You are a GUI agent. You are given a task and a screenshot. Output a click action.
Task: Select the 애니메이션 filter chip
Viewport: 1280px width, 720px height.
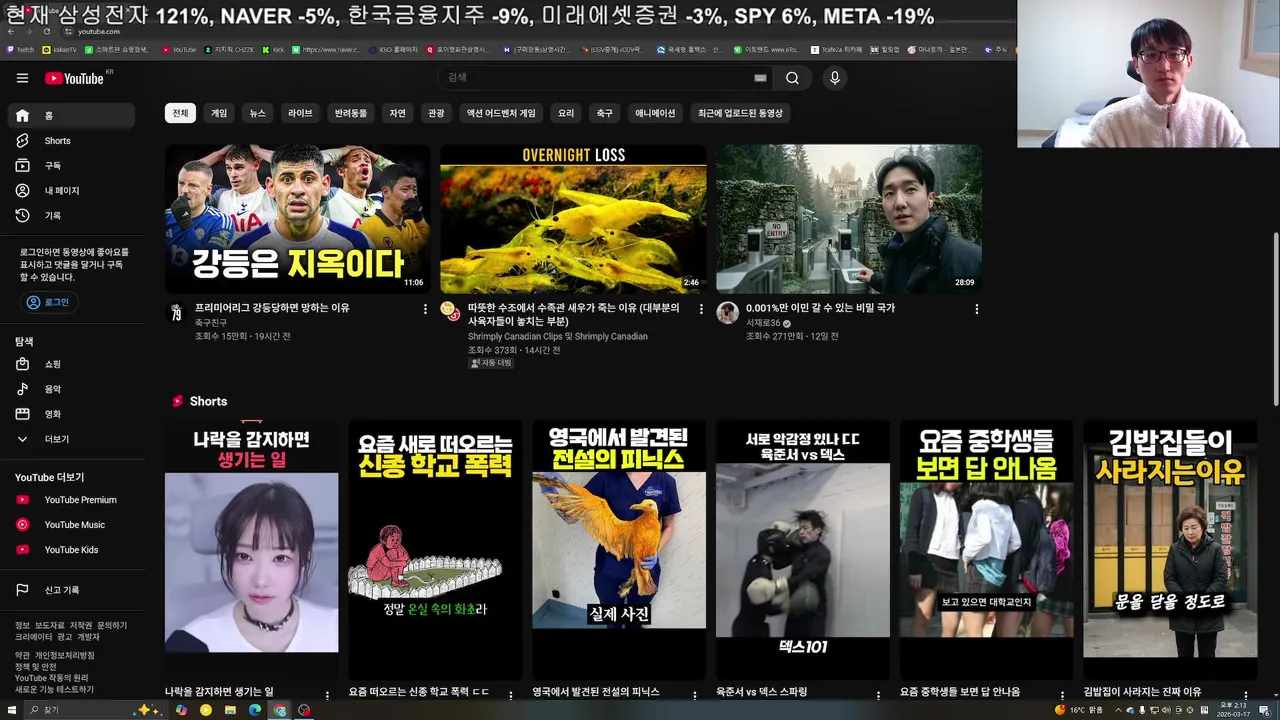click(x=655, y=113)
